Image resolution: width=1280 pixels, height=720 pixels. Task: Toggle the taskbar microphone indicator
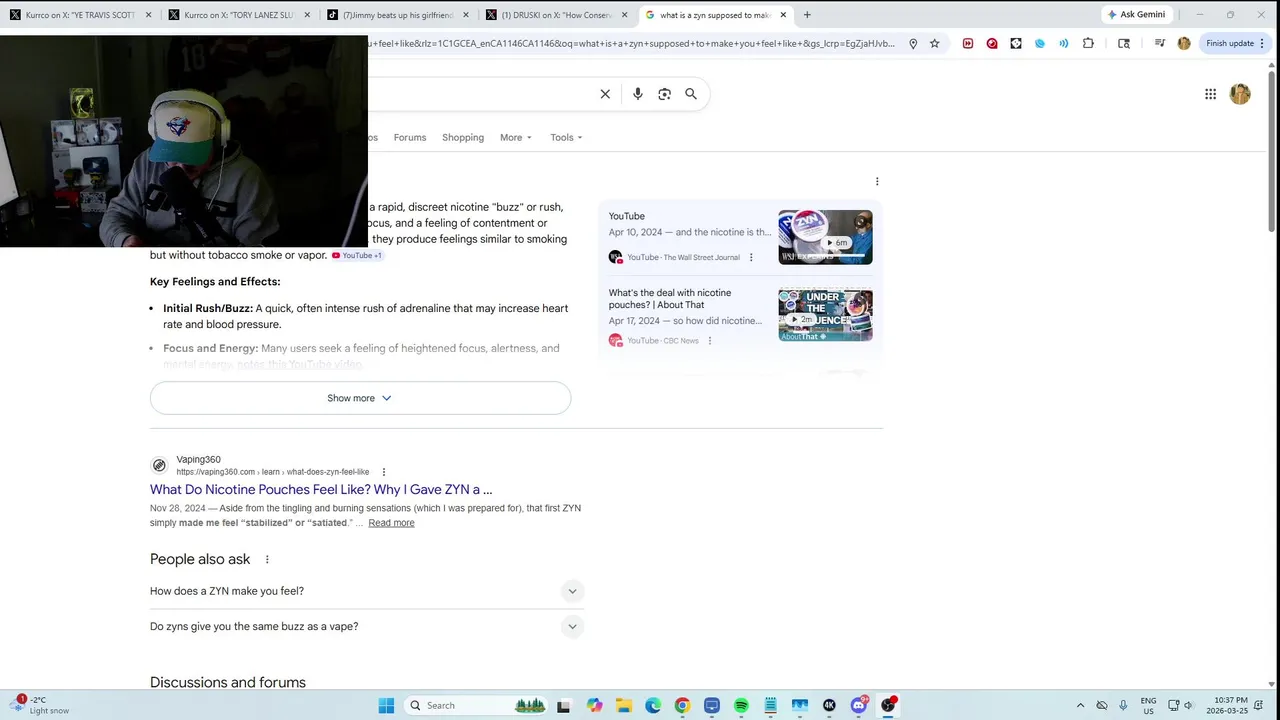coord(1123,706)
